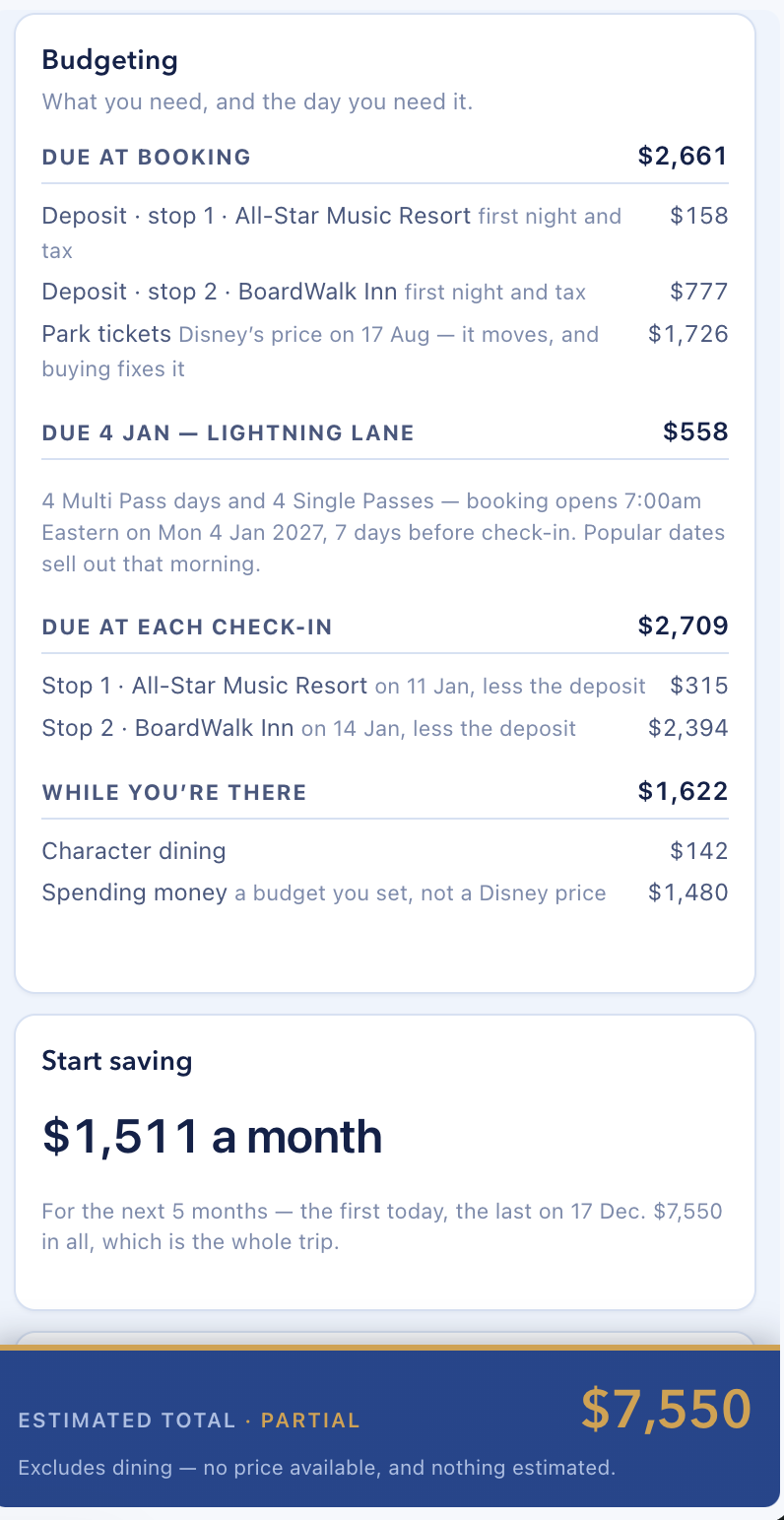Image resolution: width=784 pixels, height=1520 pixels.
Task: Click the Budgeting heading
Action: (109, 60)
